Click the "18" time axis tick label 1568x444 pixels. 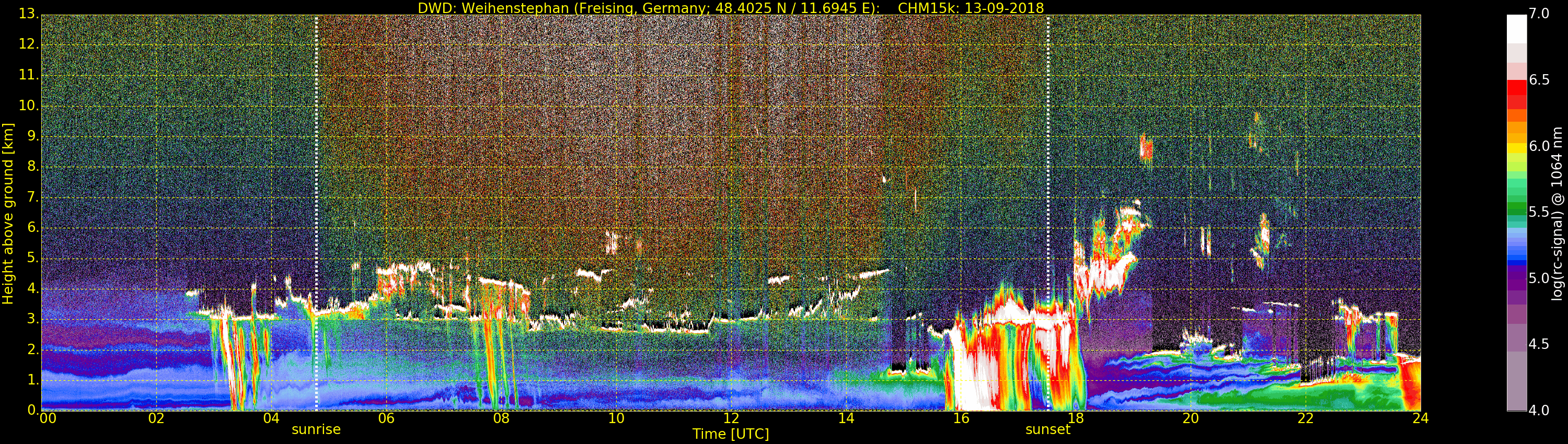[1076, 418]
